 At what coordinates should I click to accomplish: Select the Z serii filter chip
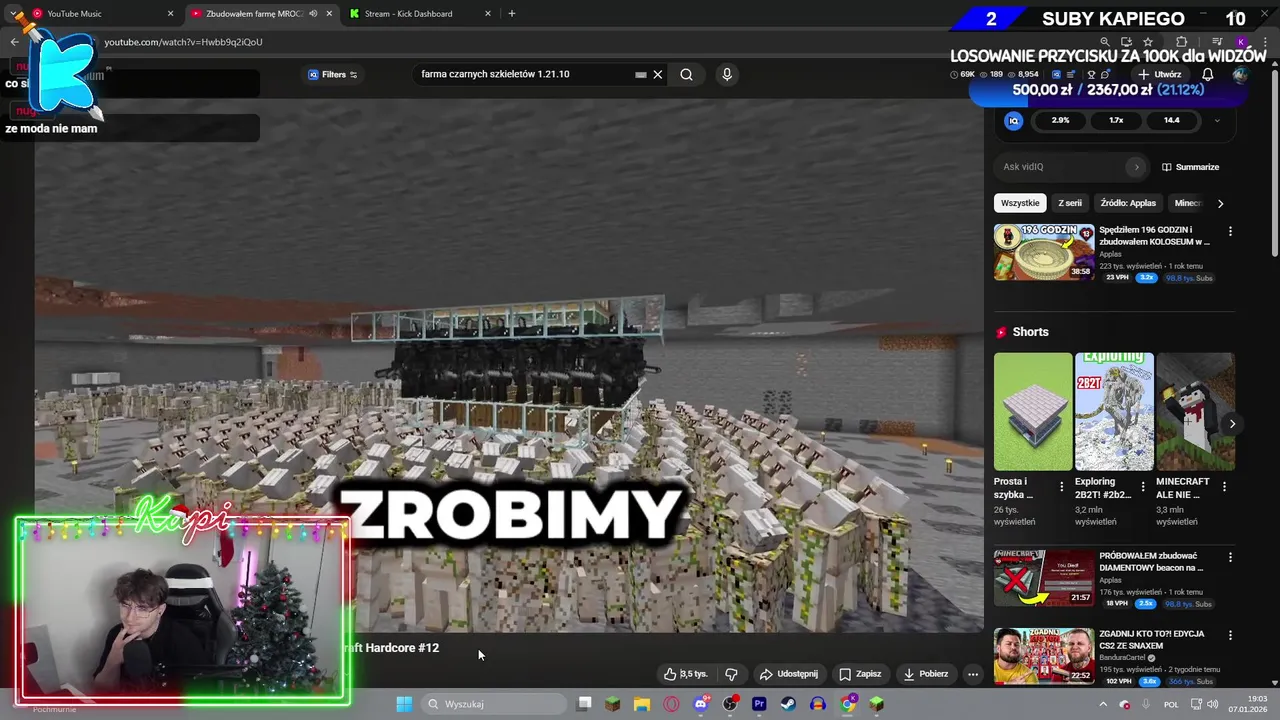point(1070,203)
